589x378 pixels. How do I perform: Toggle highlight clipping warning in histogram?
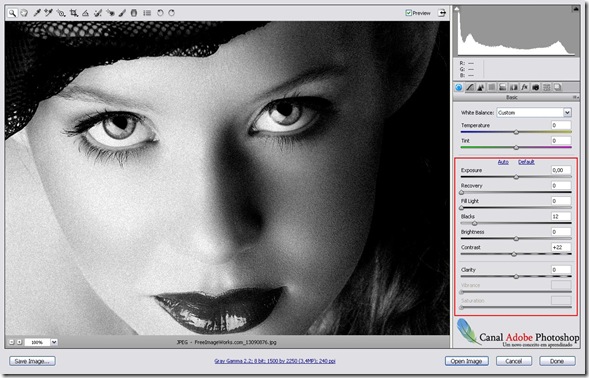[x=575, y=9]
